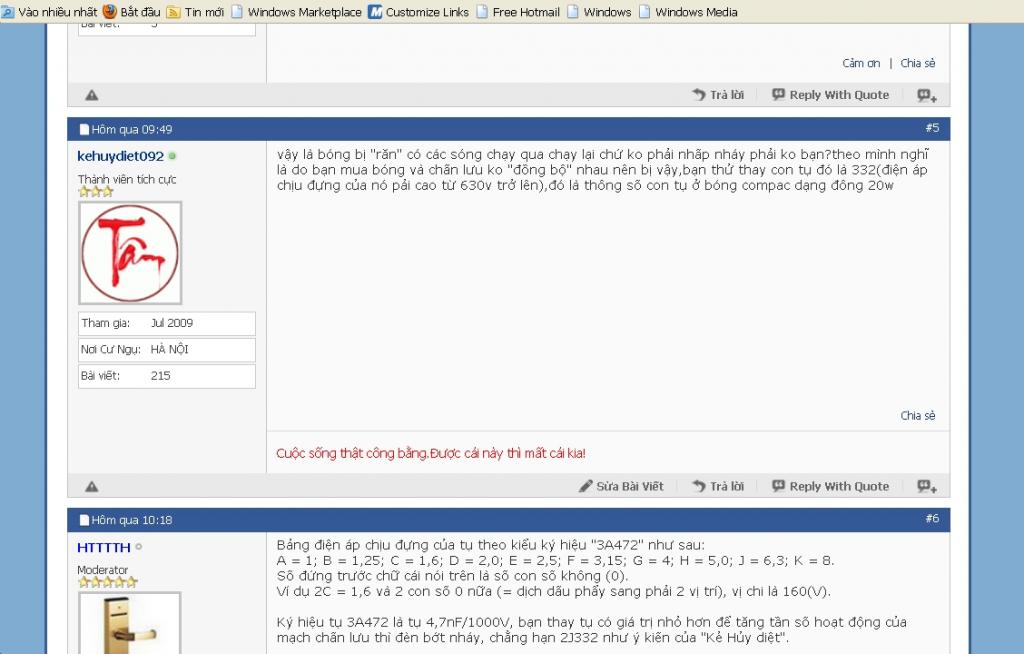Click kehuydiet092's red Tâm avatar
The height and width of the screenshot is (654, 1024).
pos(130,253)
